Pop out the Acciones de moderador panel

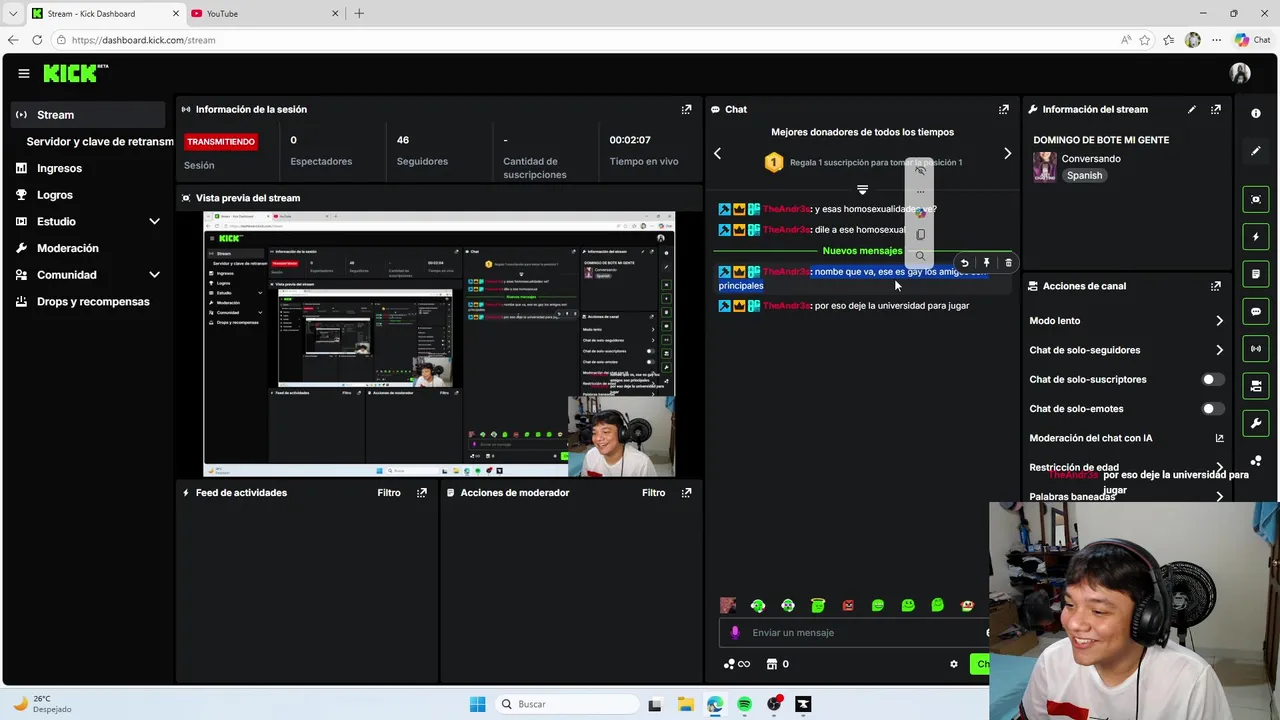(x=686, y=493)
